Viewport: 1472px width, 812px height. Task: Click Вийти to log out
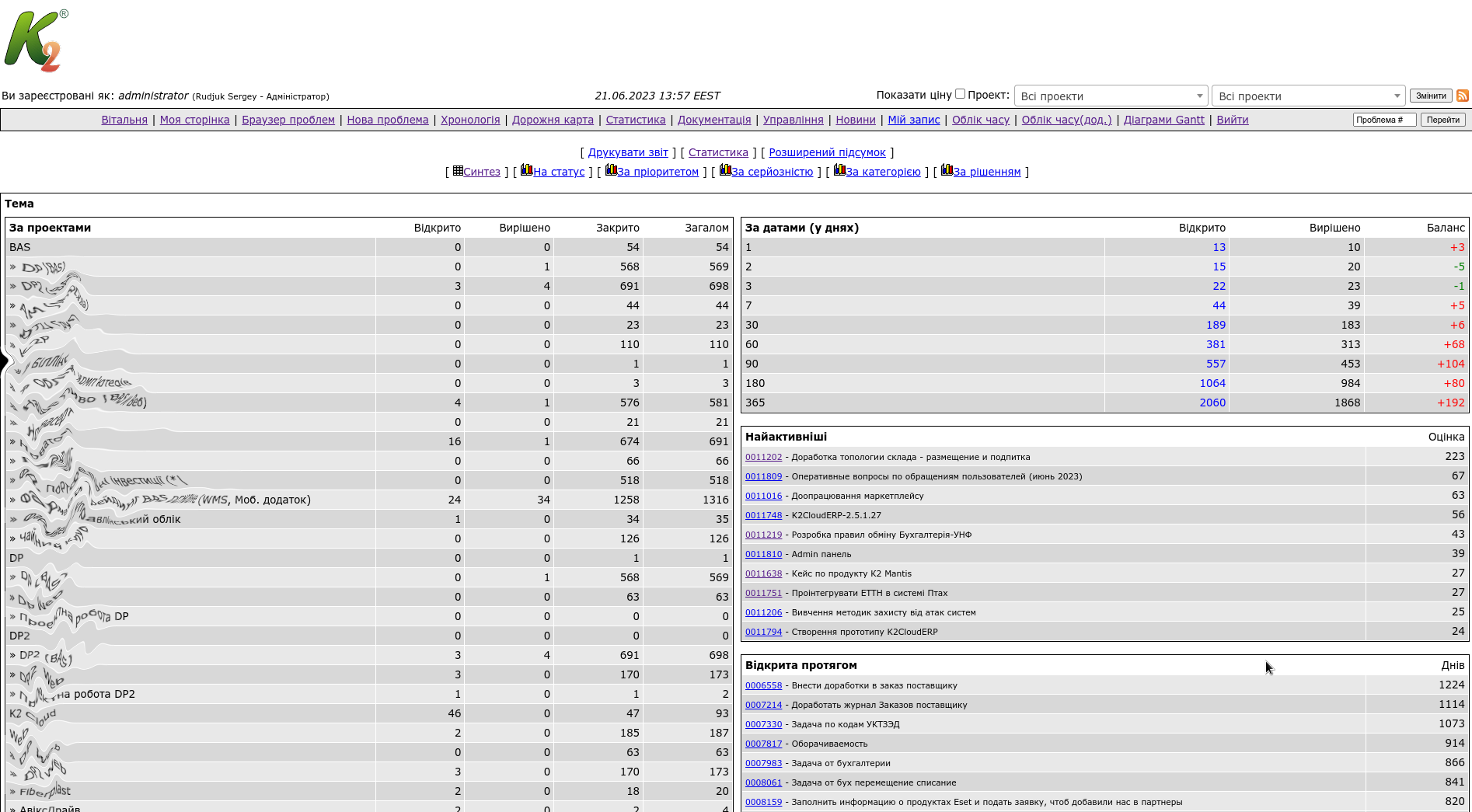coord(1233,120)
